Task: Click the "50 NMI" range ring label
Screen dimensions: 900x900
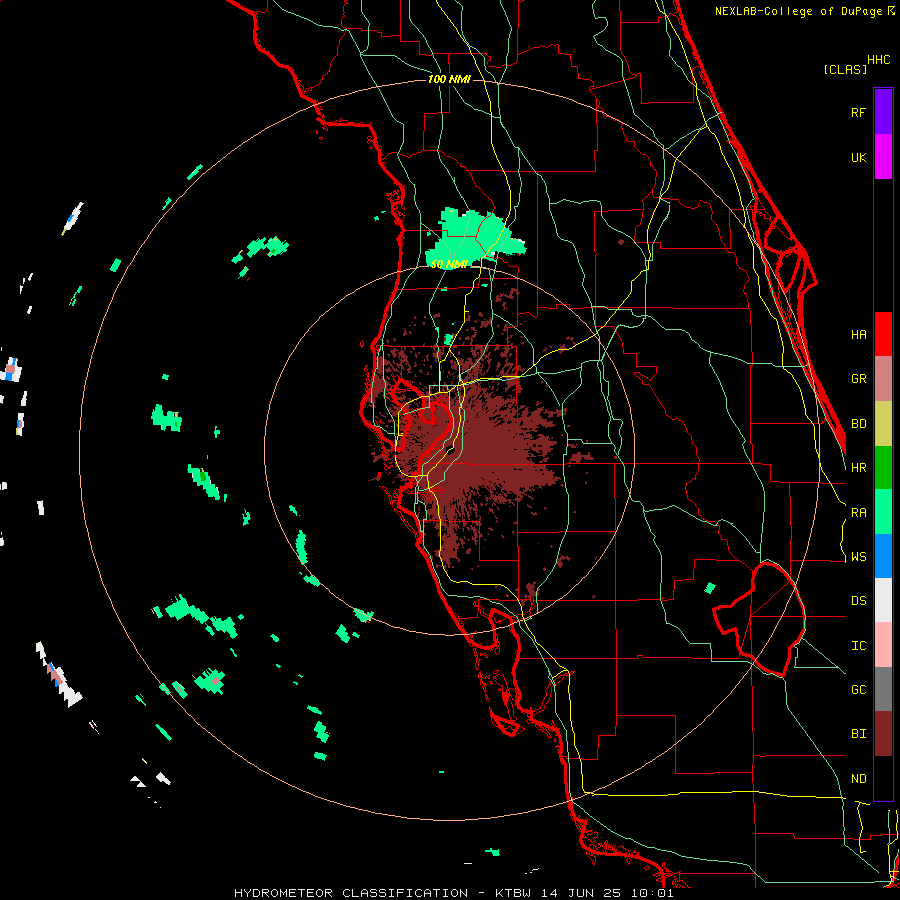Action: tap(449, 264)
